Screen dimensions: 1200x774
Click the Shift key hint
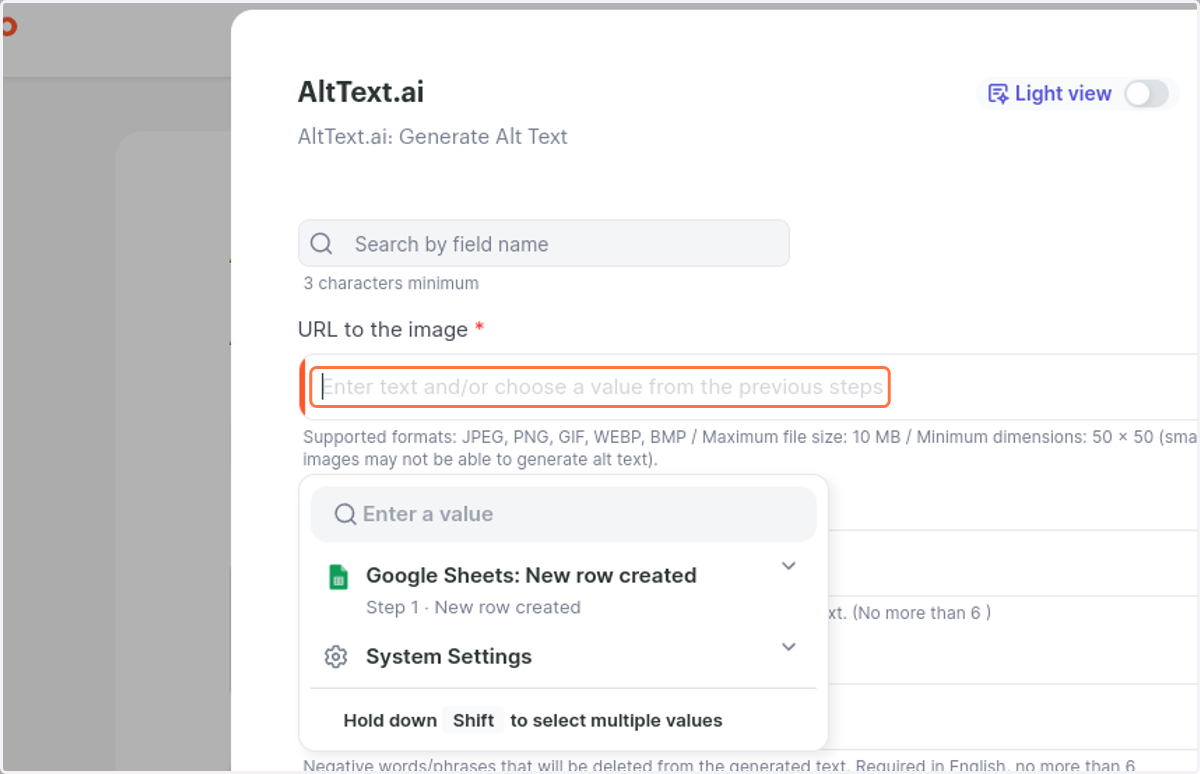474,720
